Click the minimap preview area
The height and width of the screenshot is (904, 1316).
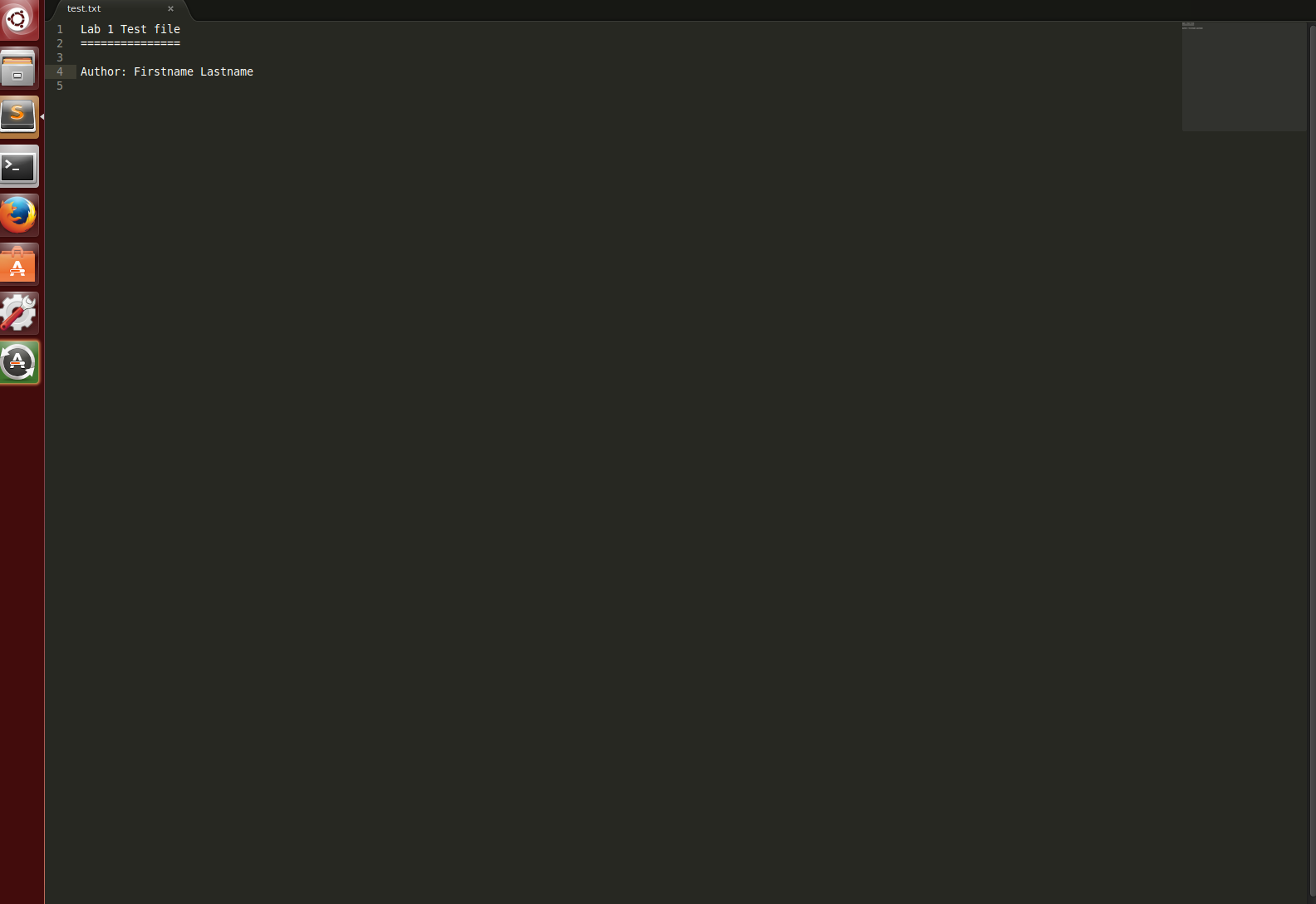[x=1244, y=76]
